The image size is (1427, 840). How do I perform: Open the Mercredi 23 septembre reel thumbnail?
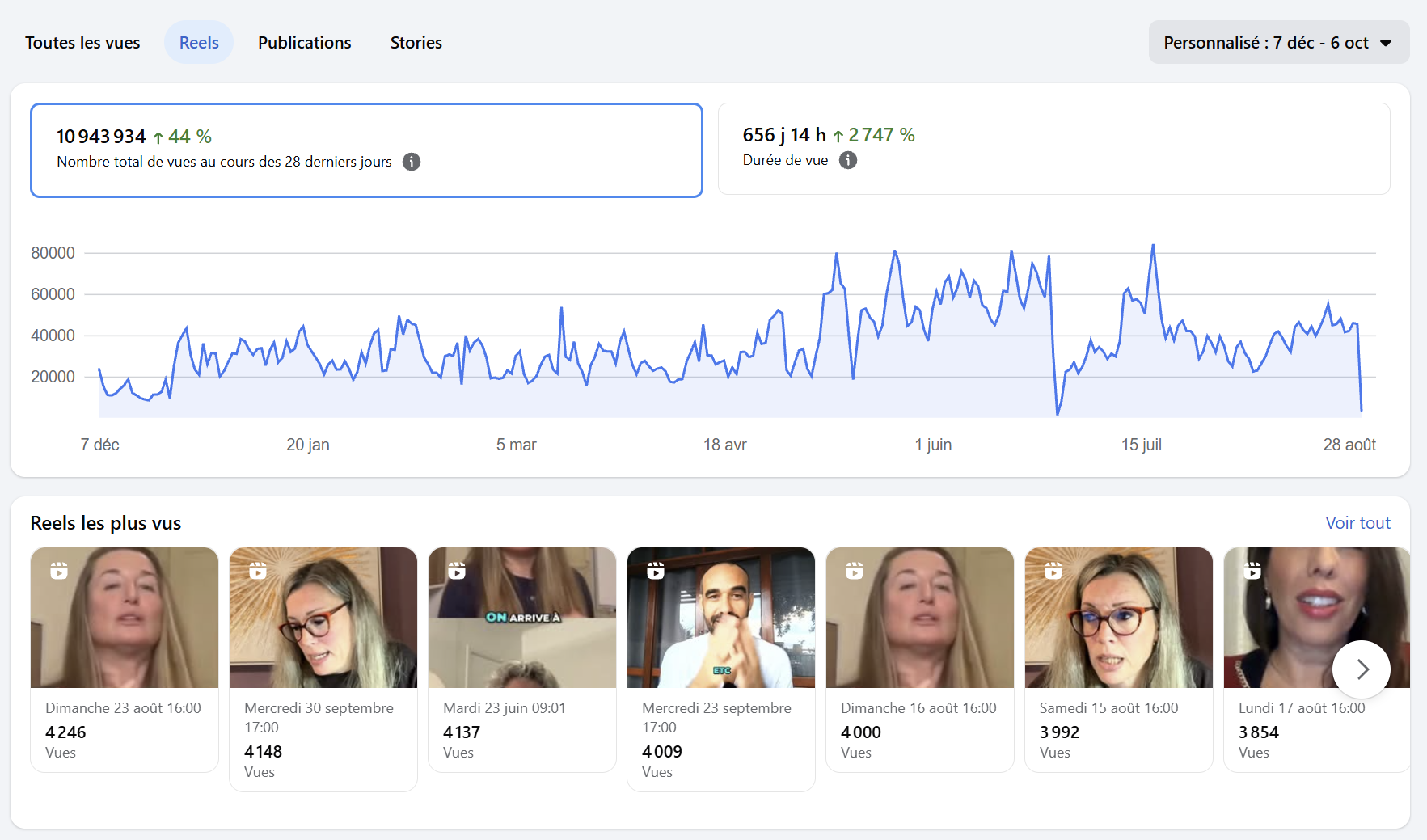721,618
